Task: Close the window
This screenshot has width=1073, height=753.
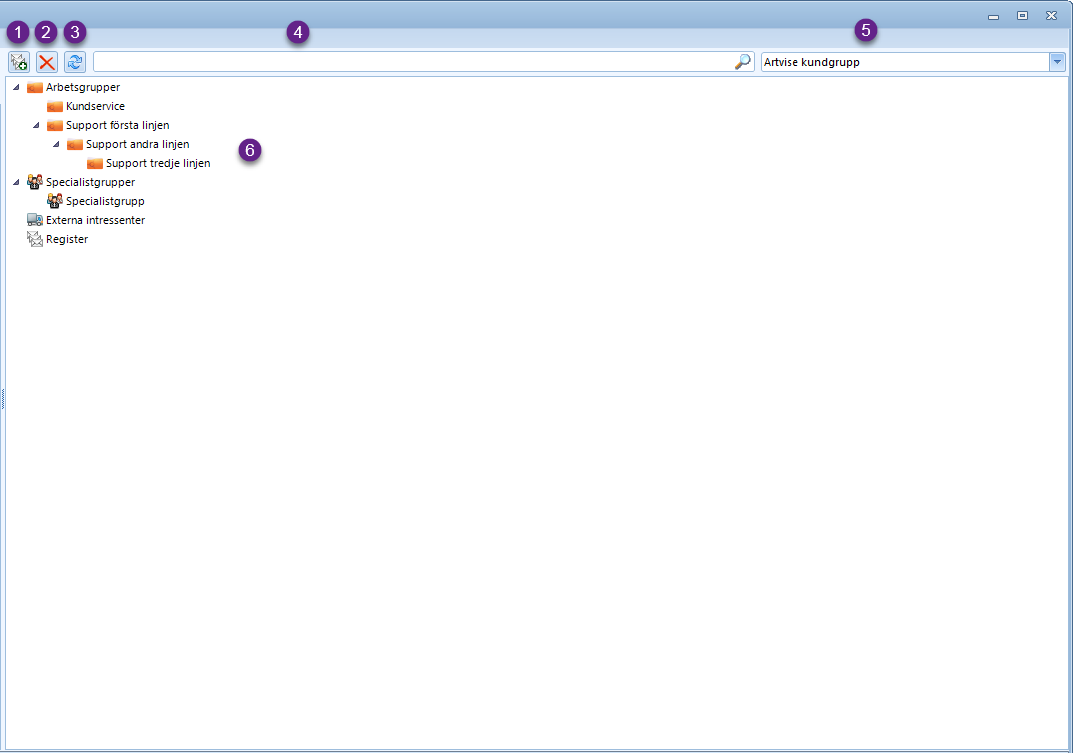Action: pyautogui.click(x=1052, y=16)
